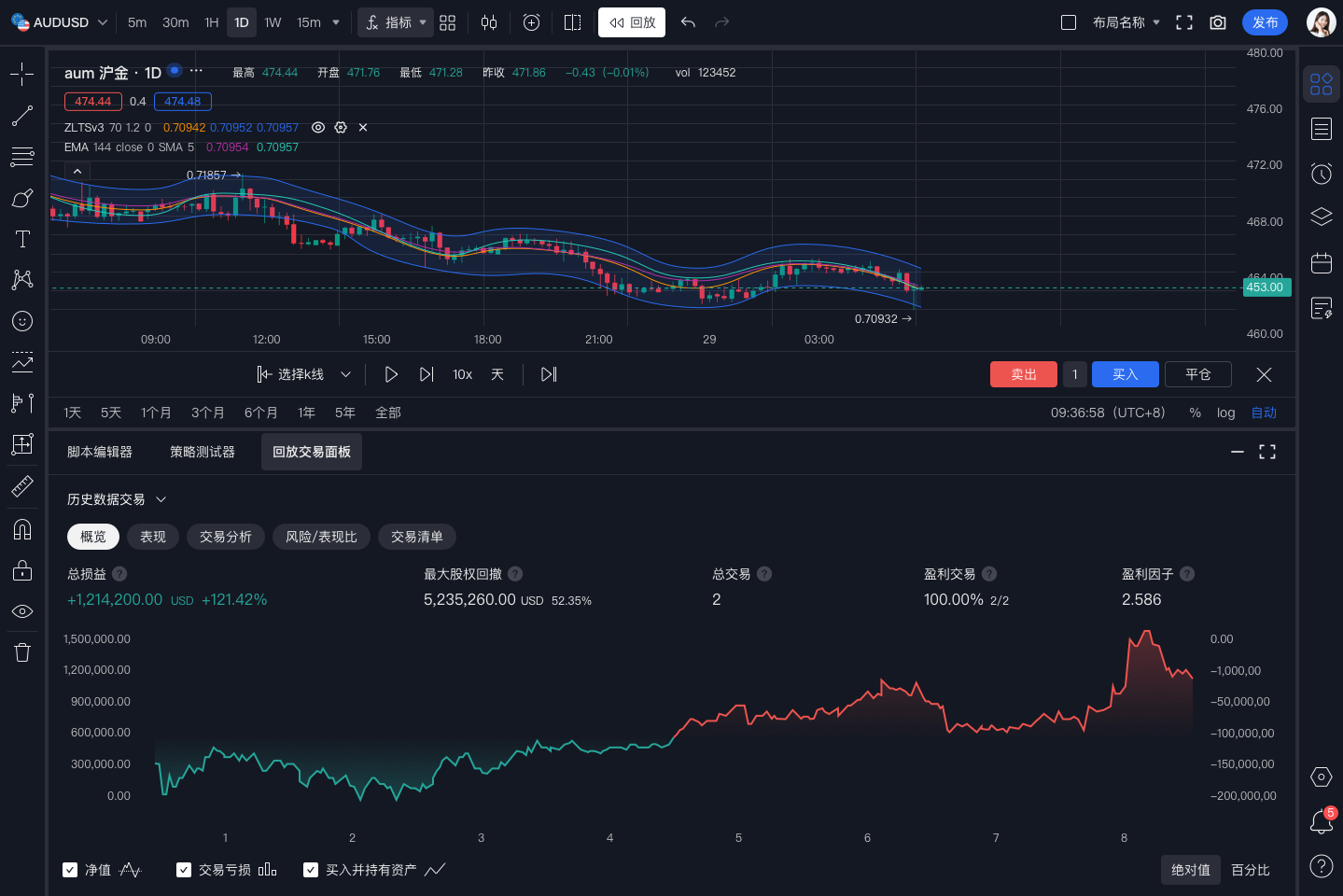Toggle ZLTSv3 indicator visibility eye
Screen dimensions: 1343x896
click(x=318, y=128)
